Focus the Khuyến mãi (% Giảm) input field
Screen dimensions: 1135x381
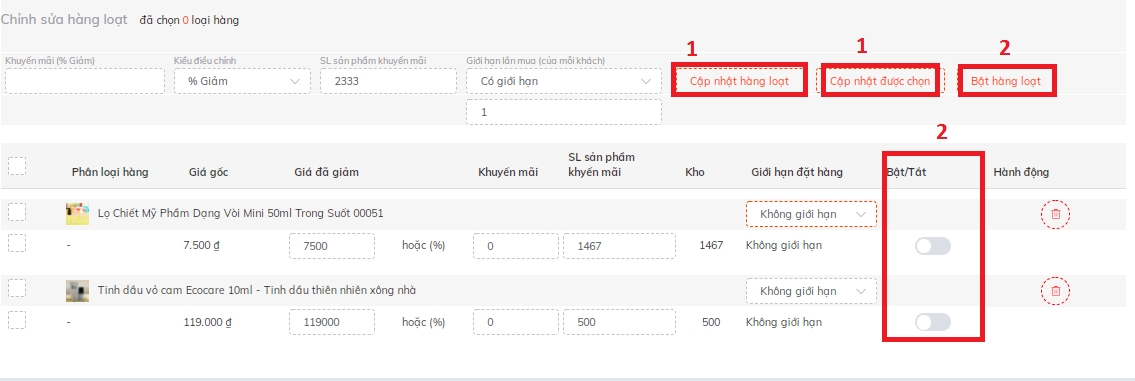(85, 81)
